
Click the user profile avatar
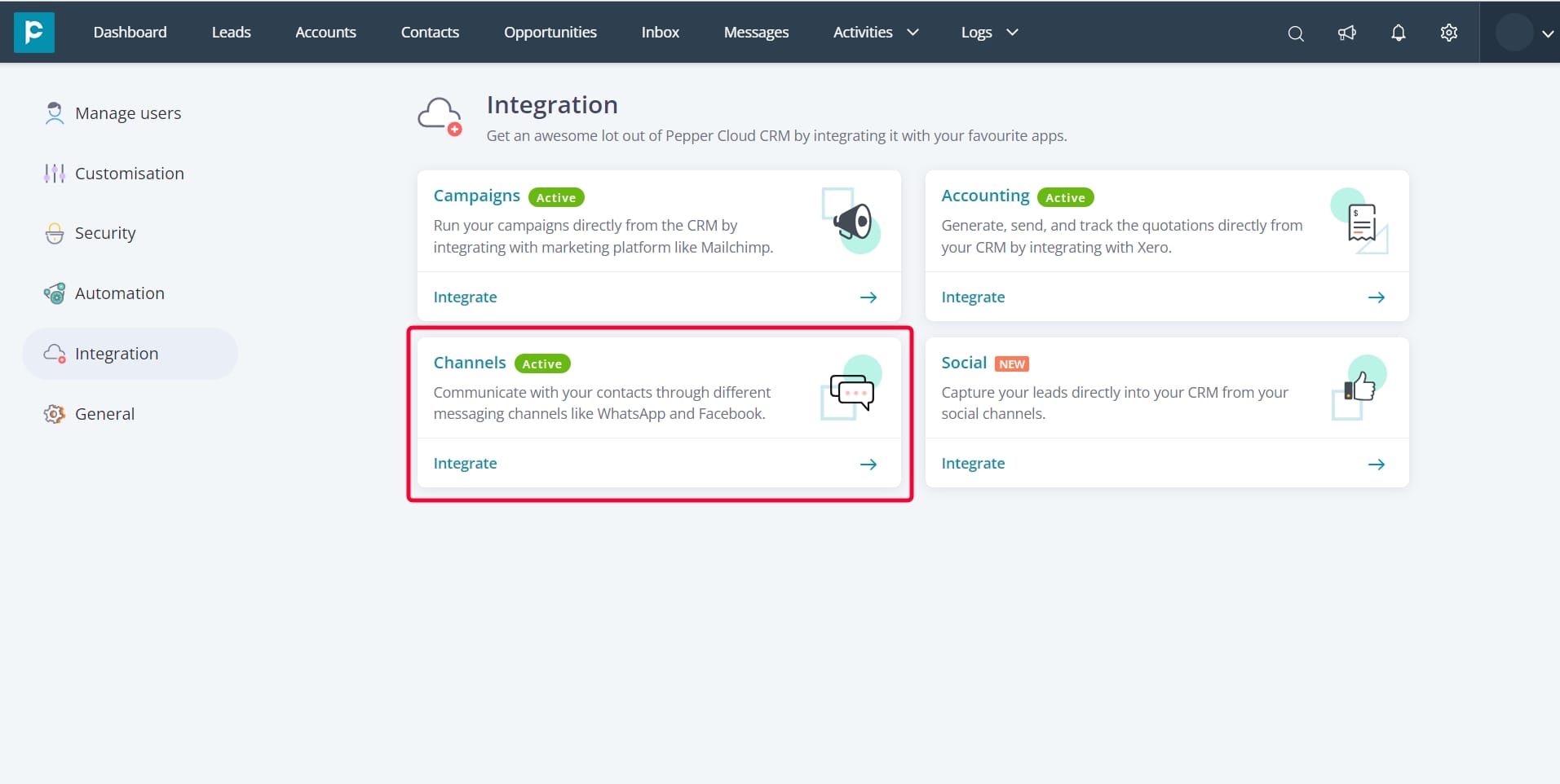(1514, 33)
